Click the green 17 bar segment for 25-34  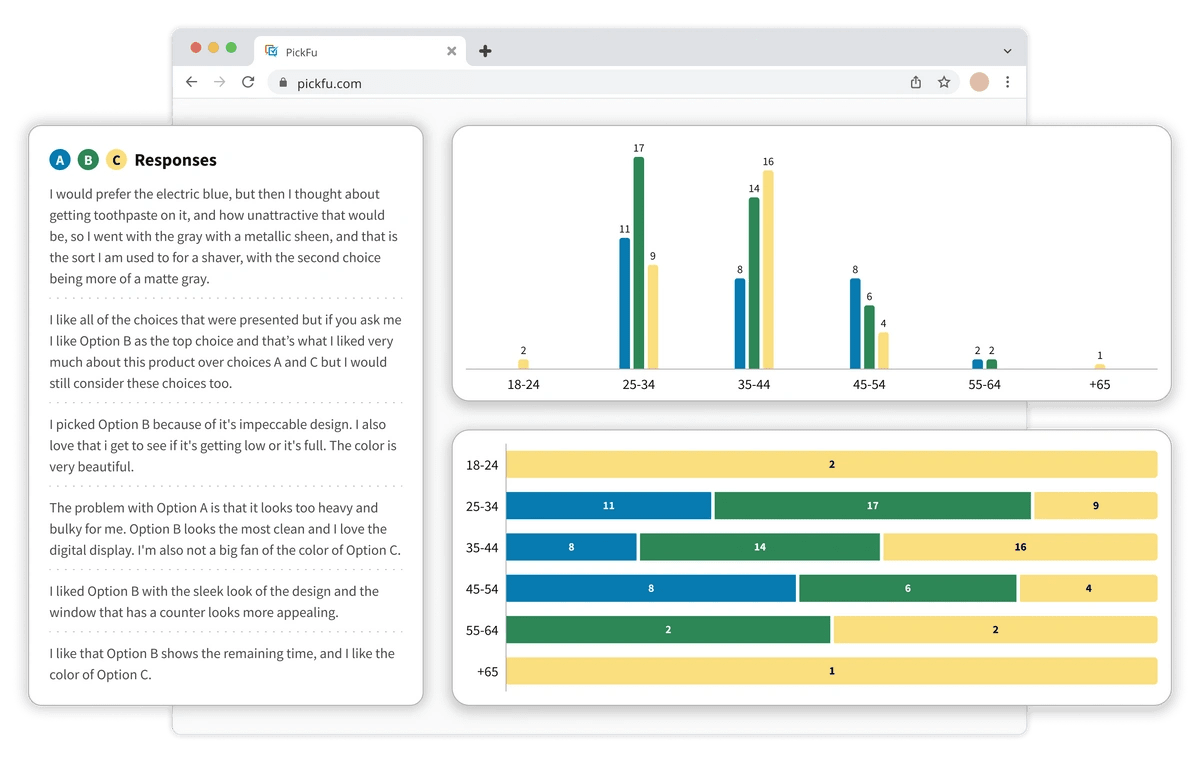(x=872, y=506)
